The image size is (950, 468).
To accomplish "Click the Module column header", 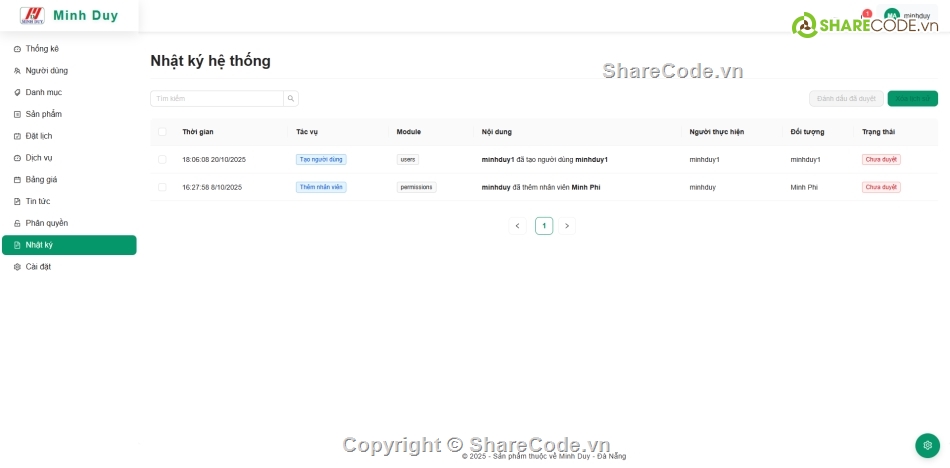I will coord(408,132).
